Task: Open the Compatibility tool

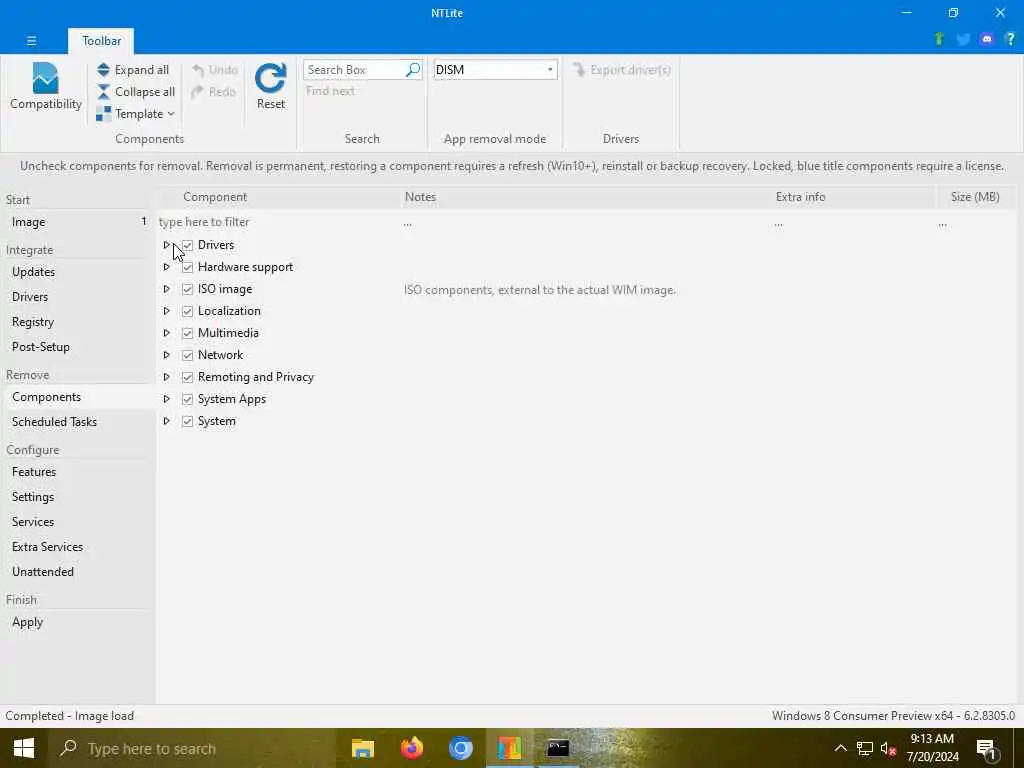Action: (45, 86)
